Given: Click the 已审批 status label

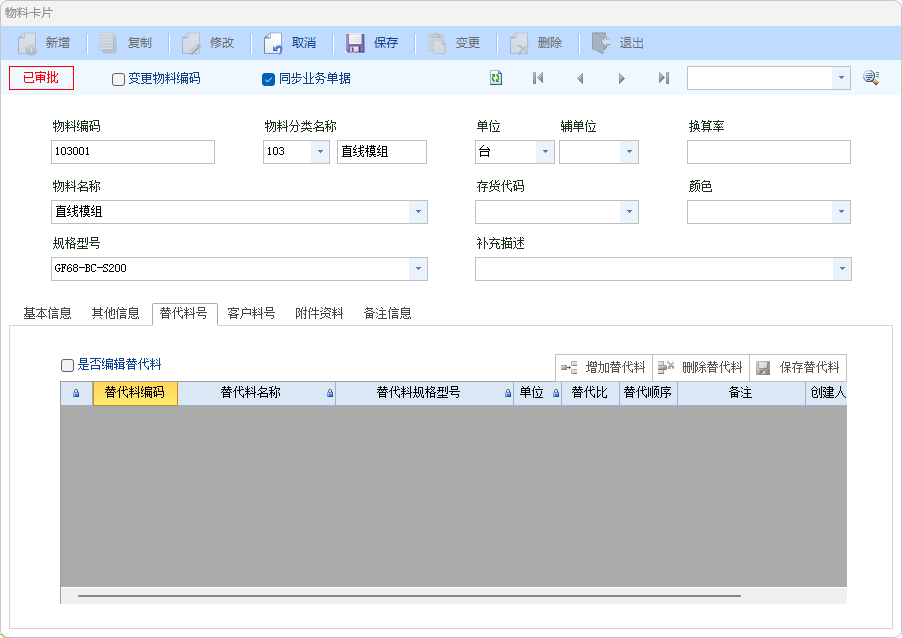Looking at the screenshot, I should pyautogui.click(x=41, y=78).
